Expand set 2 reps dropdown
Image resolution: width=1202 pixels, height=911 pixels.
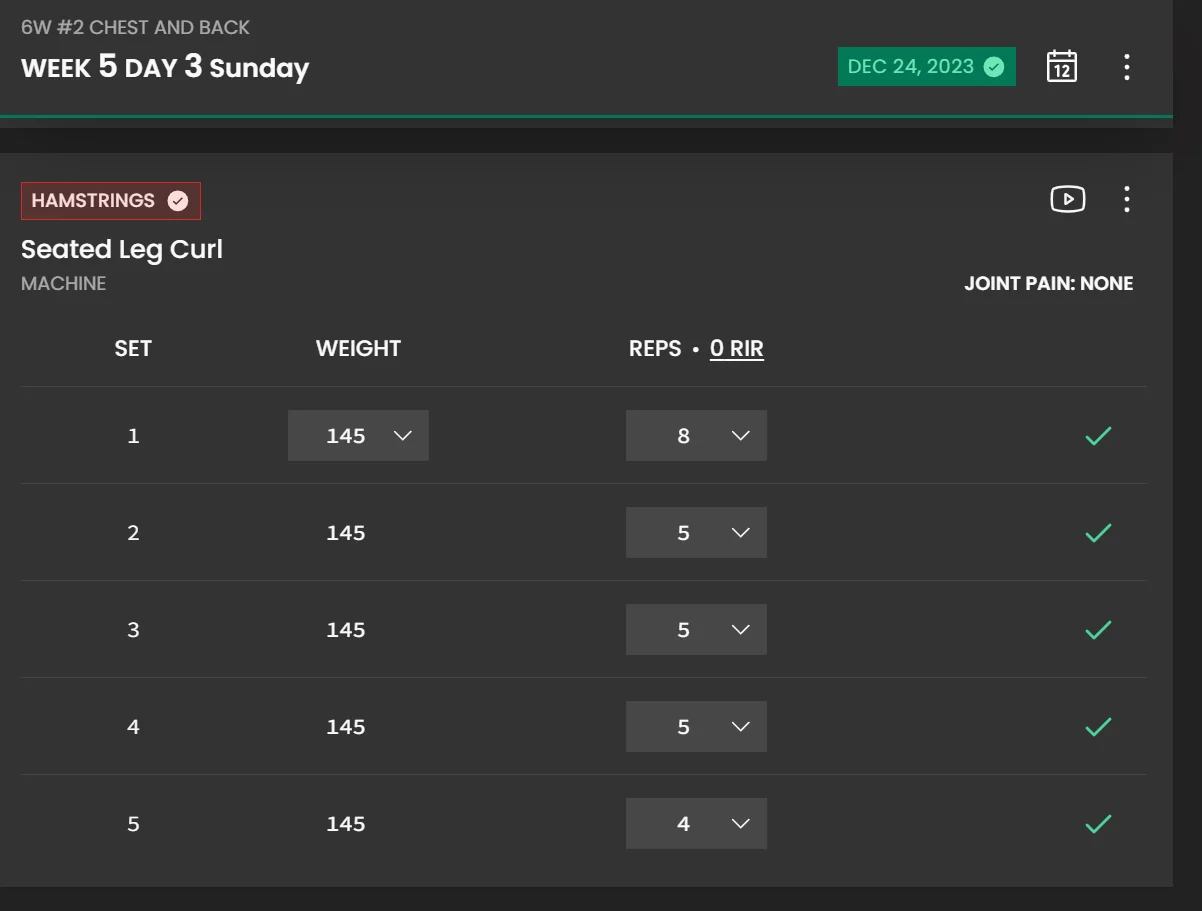[696, 533]
